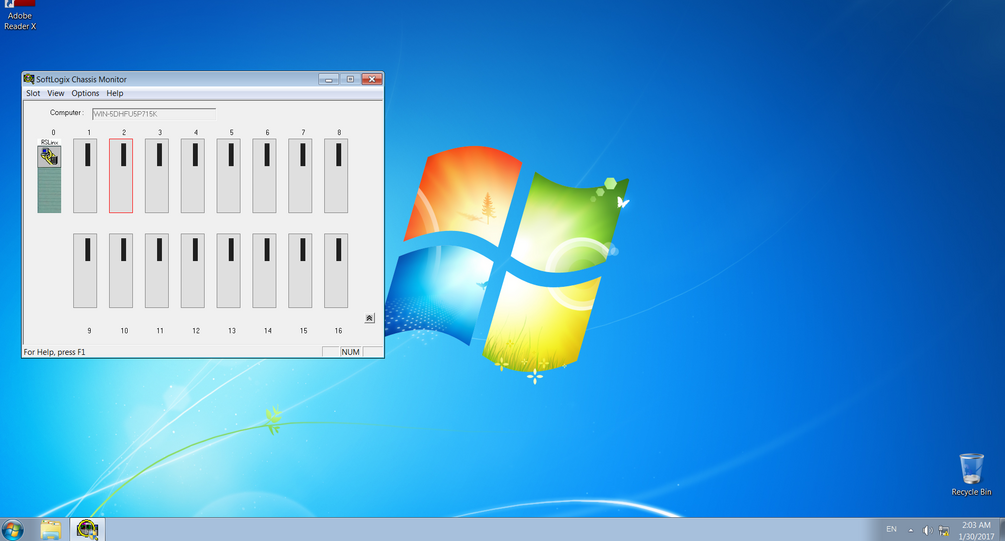The width and height of the screenshot is (1005, 541).
Task: Open the Recycle Bin desktop icon
Action: (971, 475)
